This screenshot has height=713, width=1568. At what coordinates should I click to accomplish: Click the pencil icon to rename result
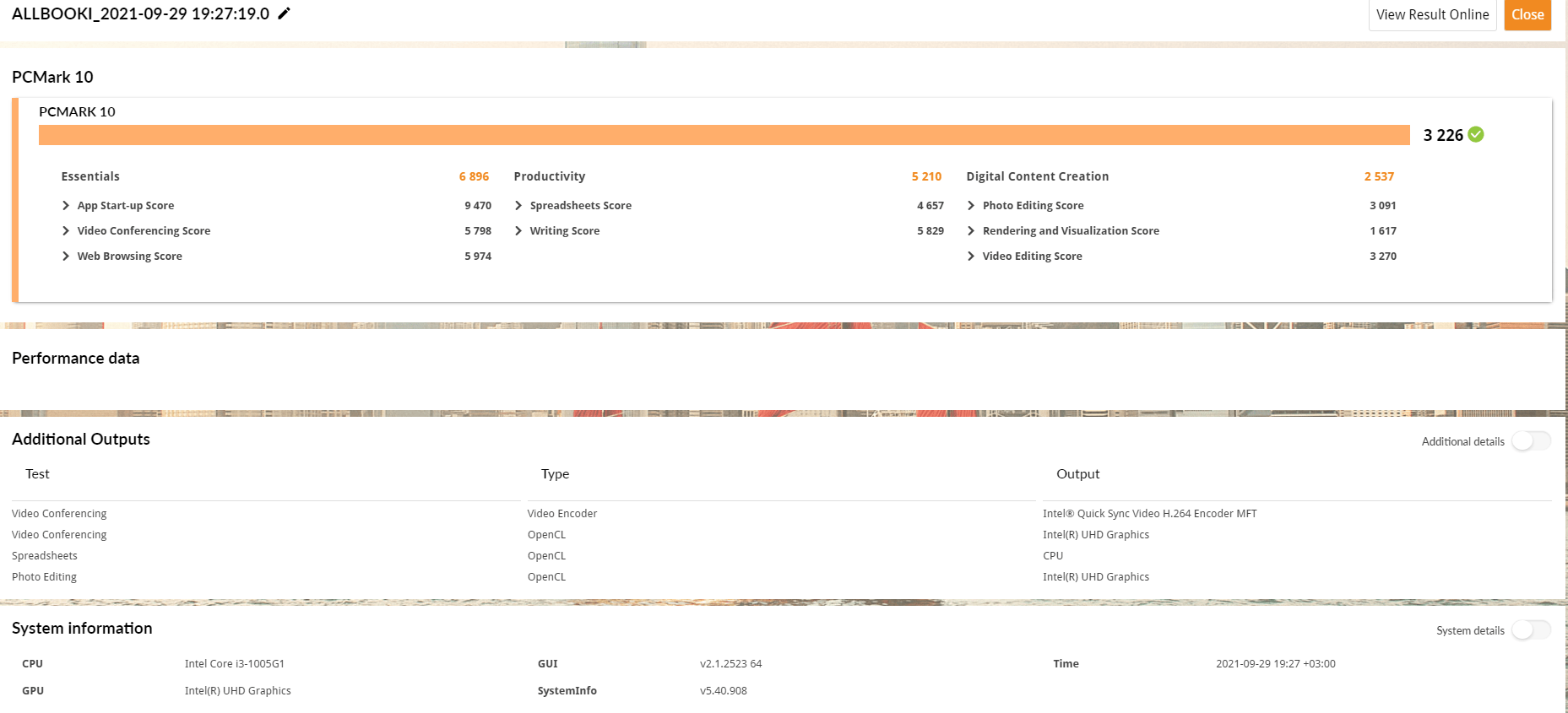(x=285, y=14)
